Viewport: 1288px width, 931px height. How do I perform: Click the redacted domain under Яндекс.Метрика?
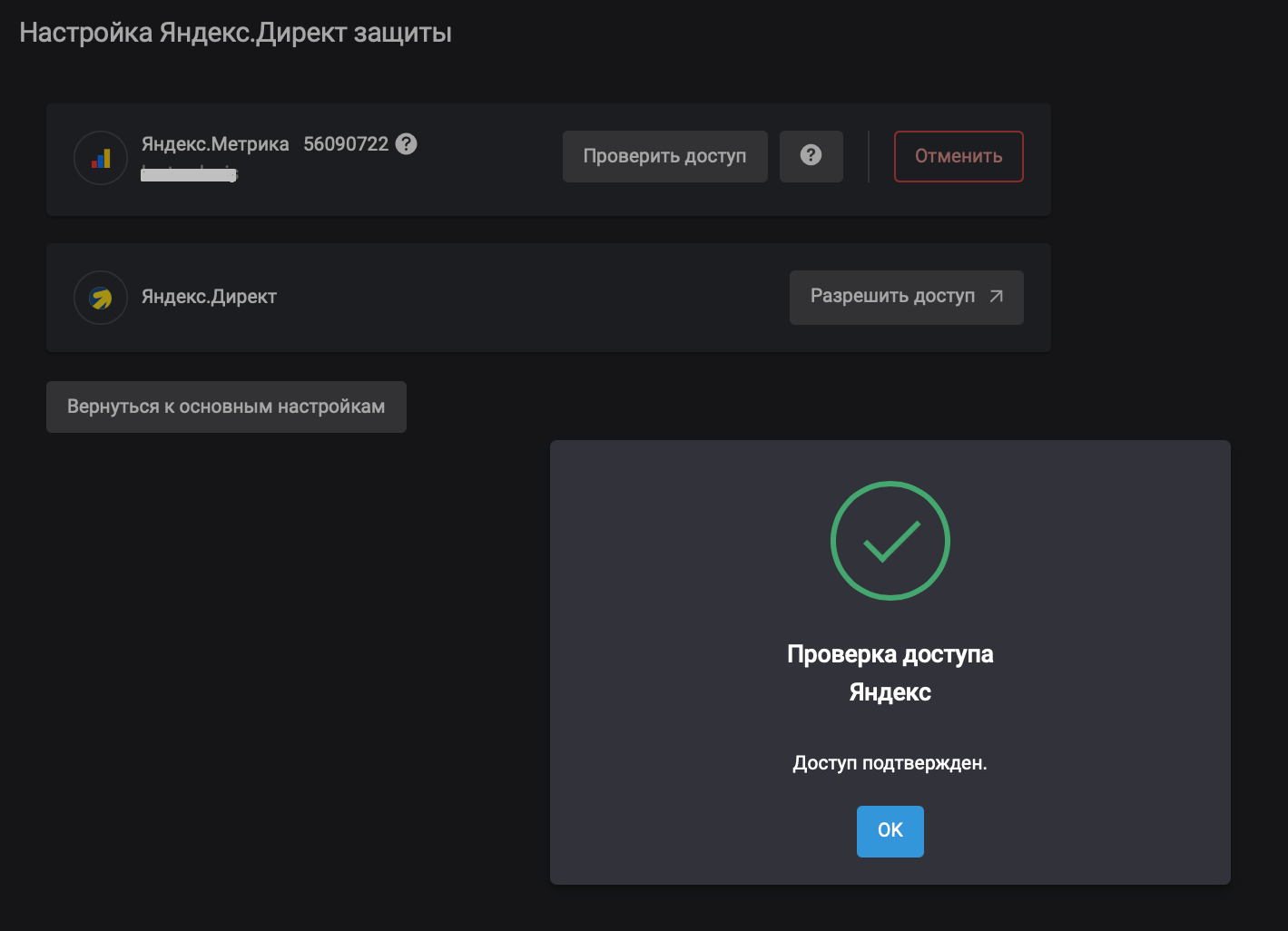tap(189, 174)
